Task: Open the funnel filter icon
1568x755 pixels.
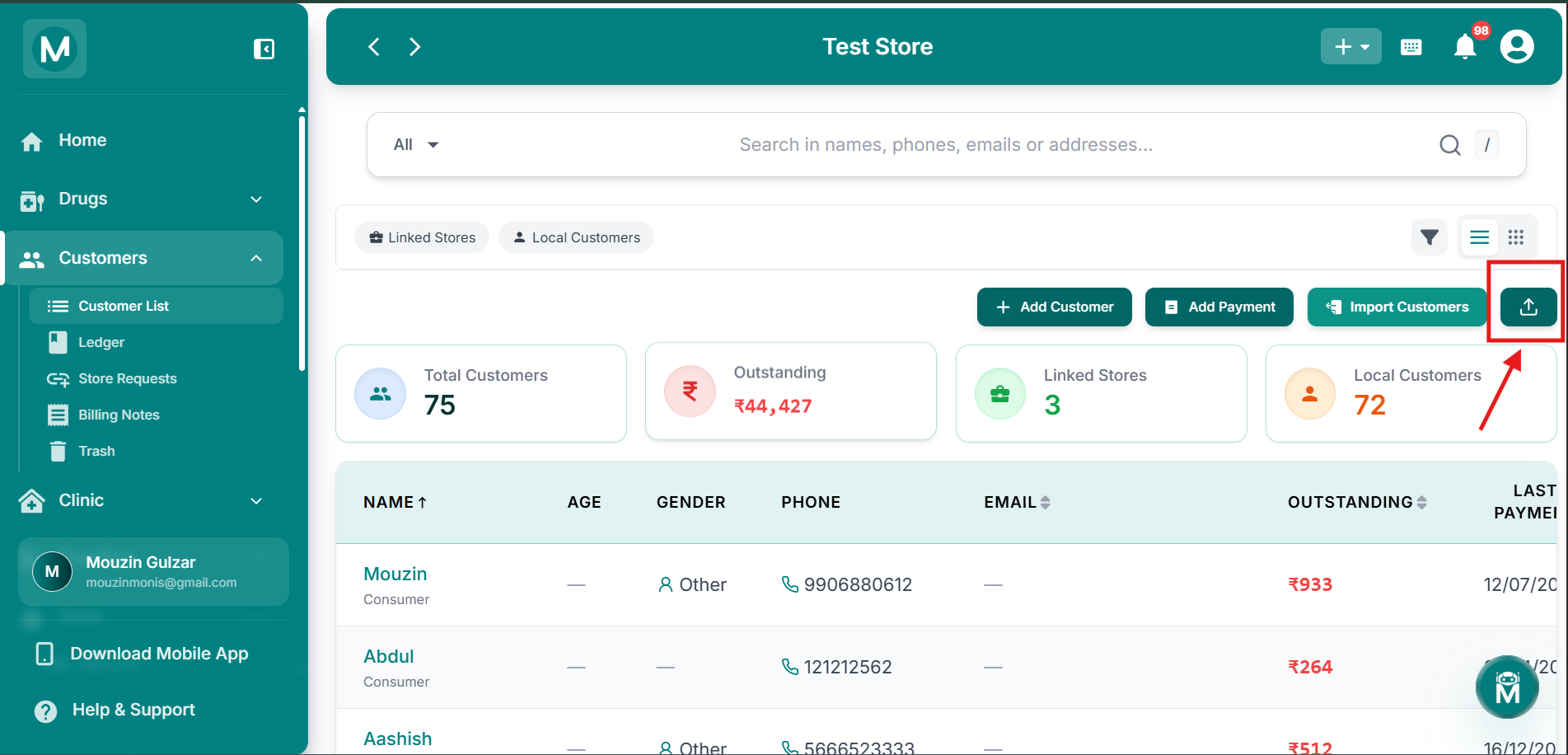Action: (x=1430, y=237)
